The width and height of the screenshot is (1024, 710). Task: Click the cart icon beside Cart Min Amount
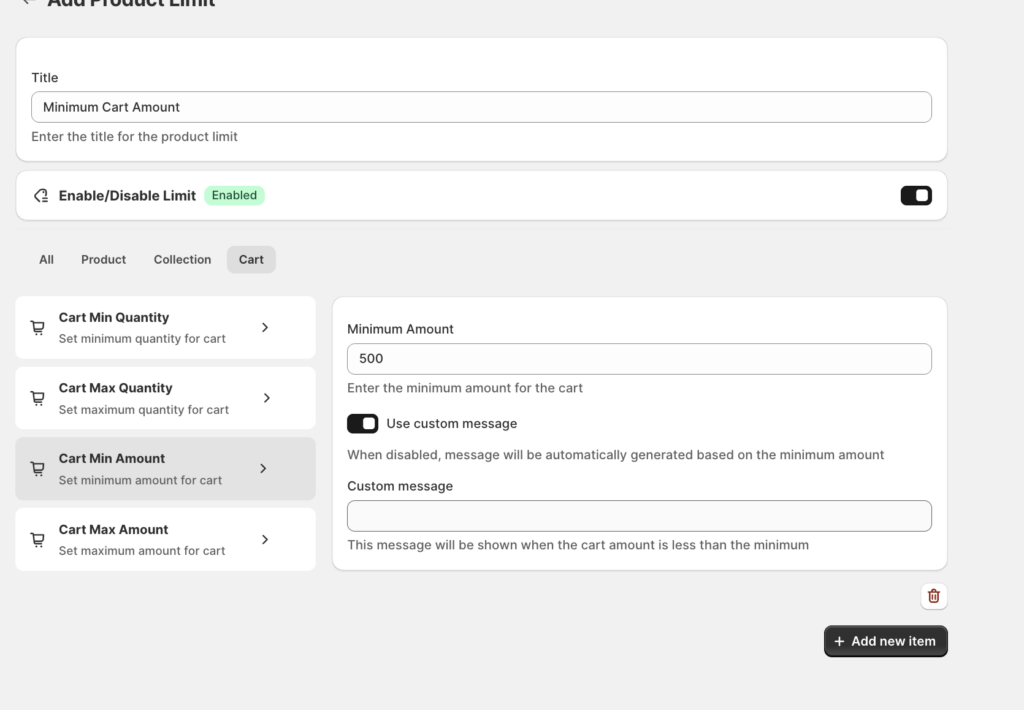pyautogui.click(x=38, y=468)
